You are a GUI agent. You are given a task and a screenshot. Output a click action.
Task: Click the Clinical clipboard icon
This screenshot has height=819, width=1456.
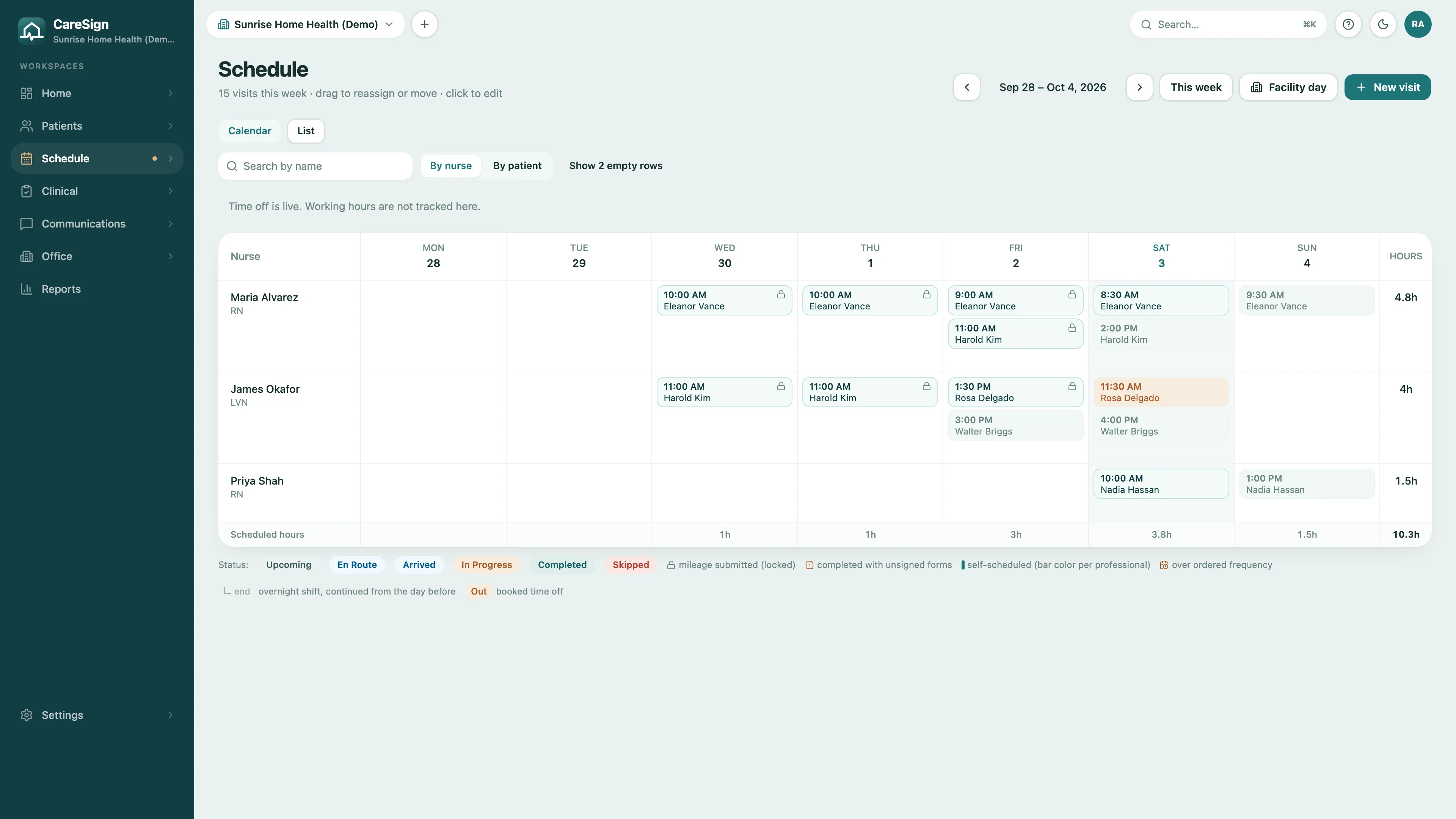27,191
